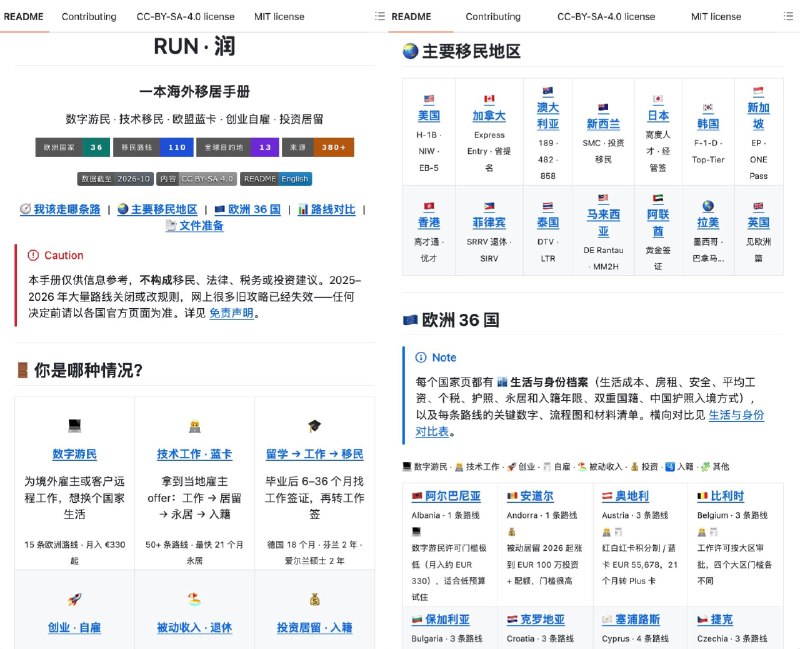Click the Korean flag above 韩国
800x649 pixels.
point(708,107)
